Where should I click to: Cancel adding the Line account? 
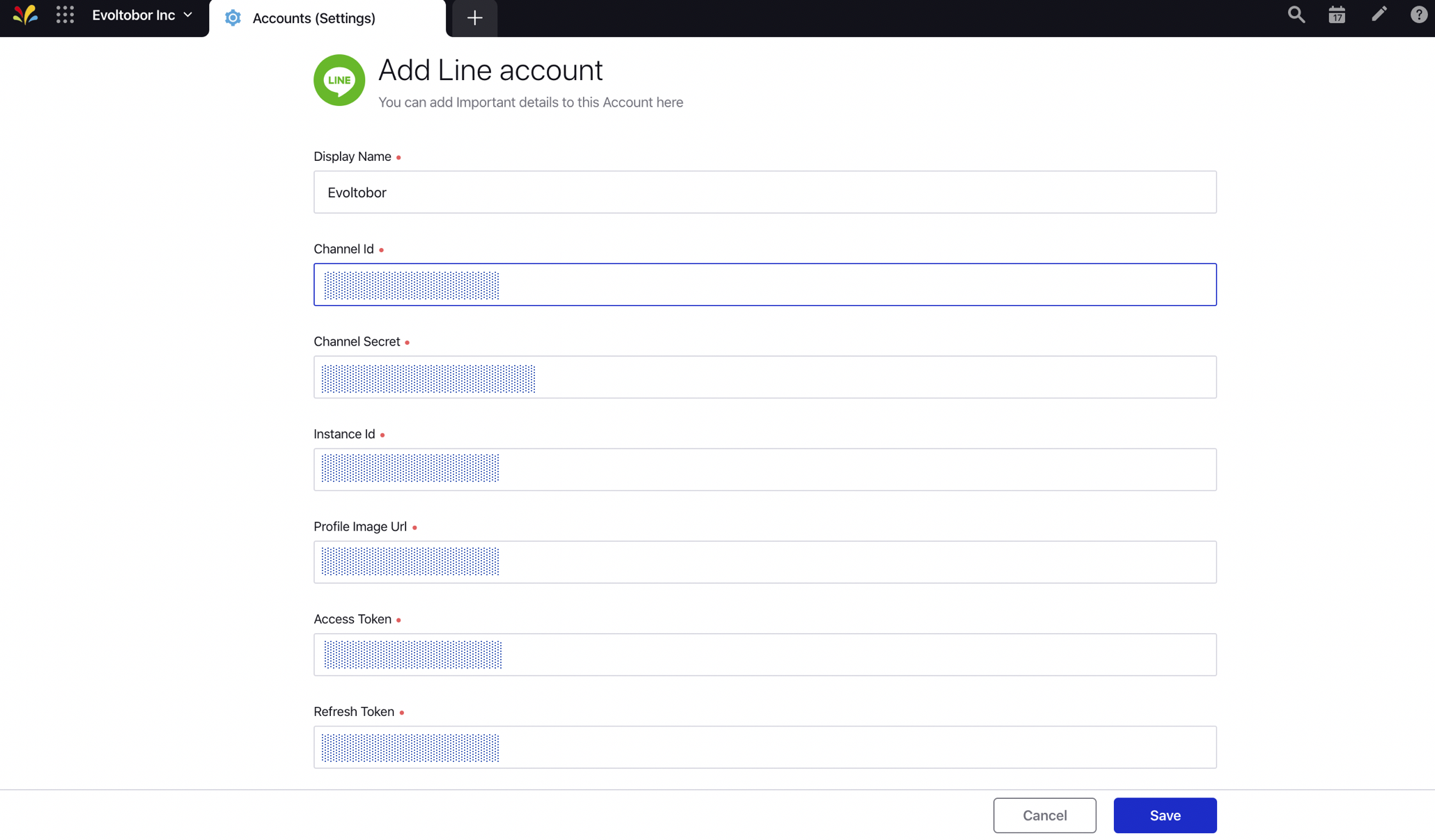(x=1044, y=815)
